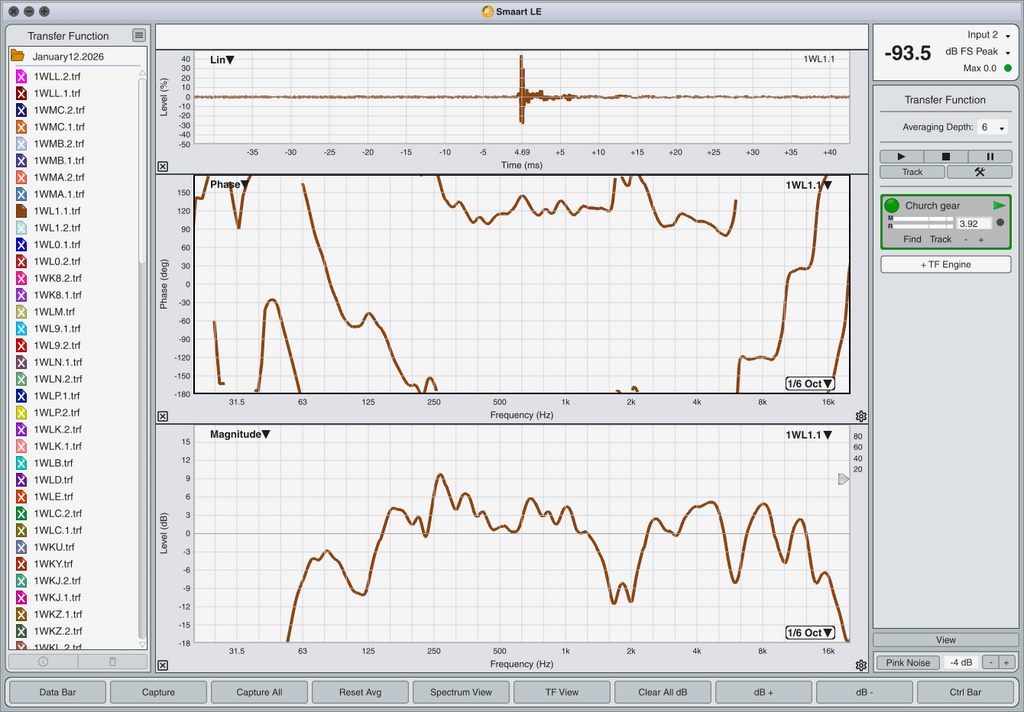Click the Capture All button
The width and height of the screenshot is (1024, 712).
(x=257, y=692)
